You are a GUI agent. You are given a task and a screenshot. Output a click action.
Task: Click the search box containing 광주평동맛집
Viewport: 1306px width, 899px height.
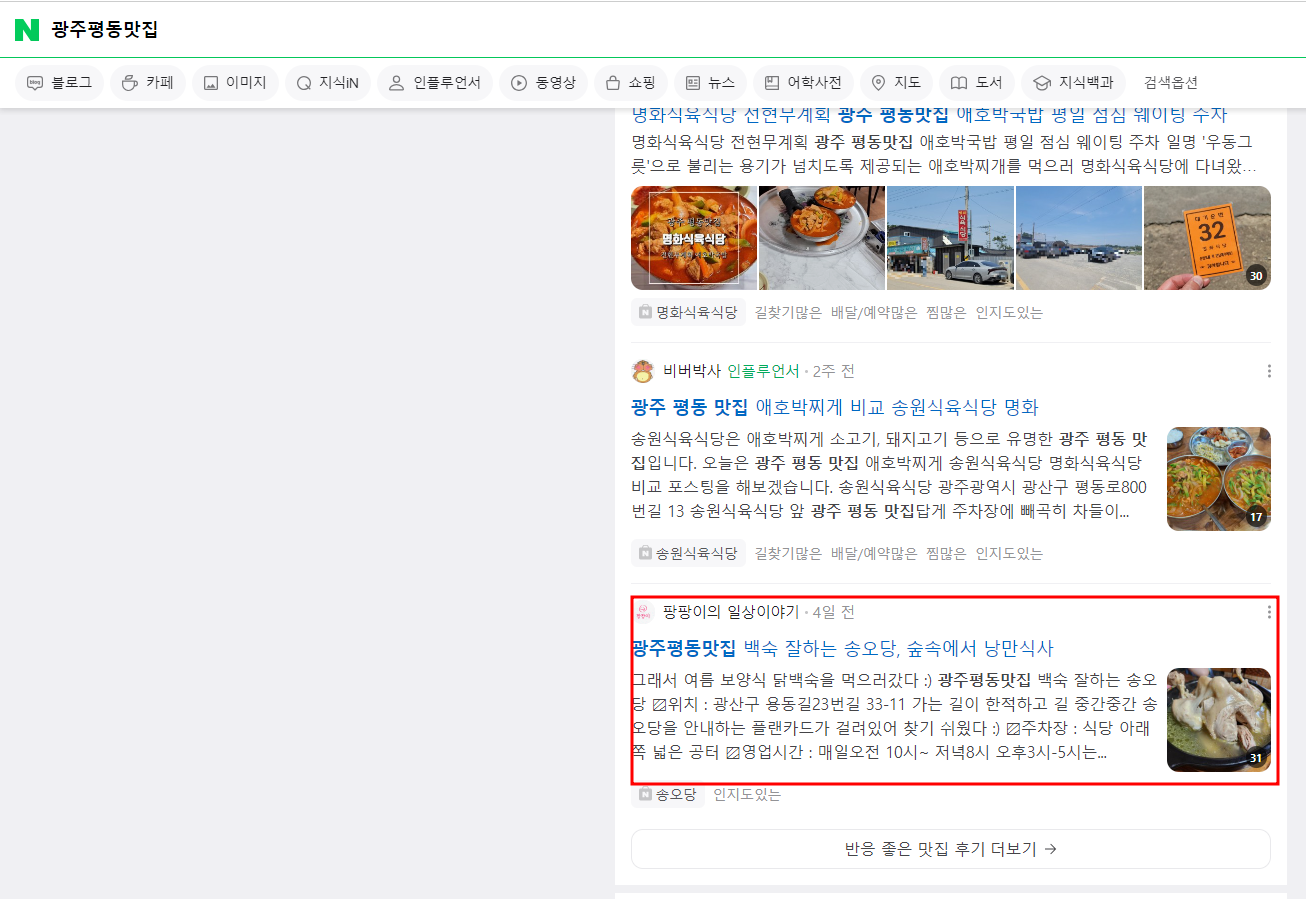(x=600, y=30)
